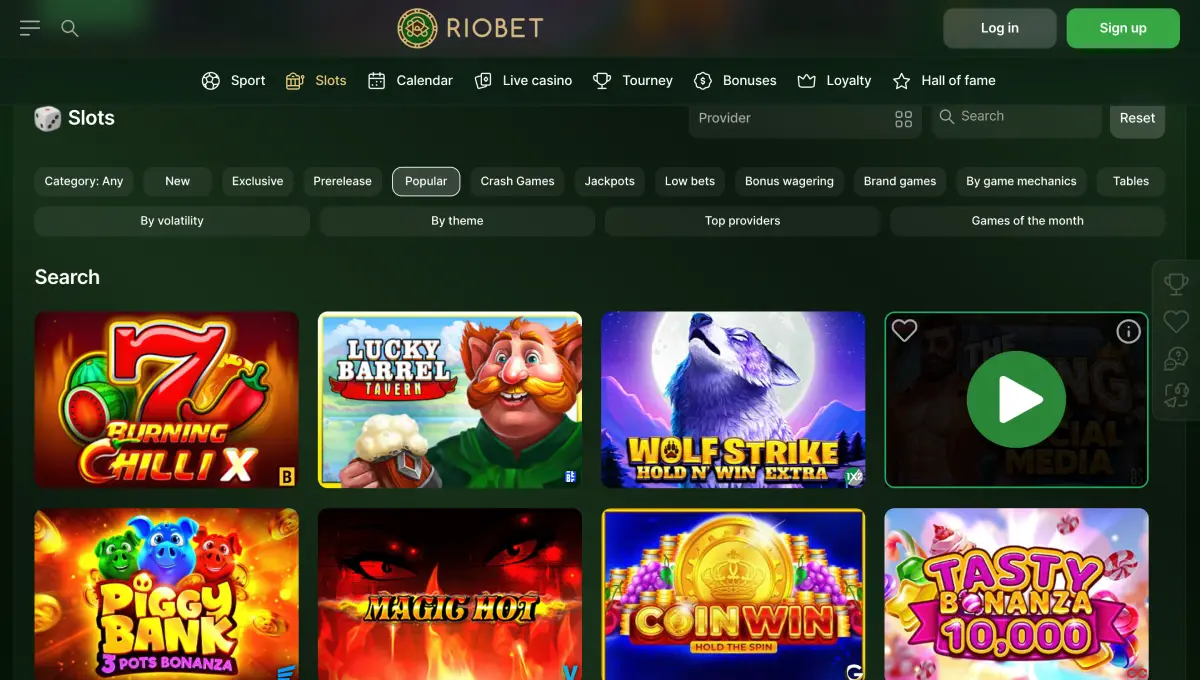Expand the By volatility filter
This screenshot has width=1200, height=680.
point(172,221)
